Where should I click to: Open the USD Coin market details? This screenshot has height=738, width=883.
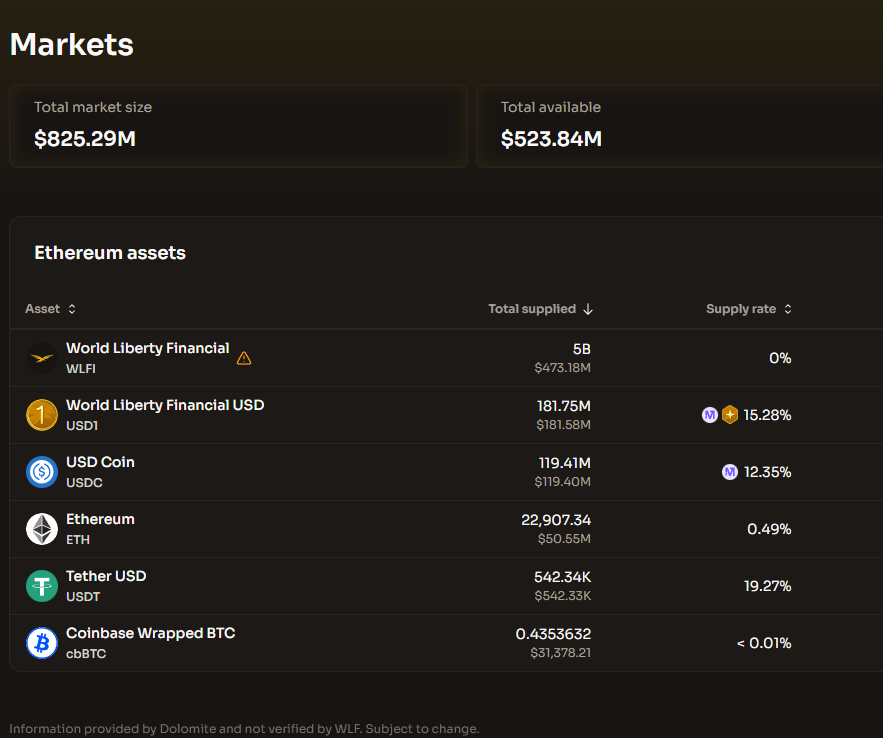tap(446, 472)
